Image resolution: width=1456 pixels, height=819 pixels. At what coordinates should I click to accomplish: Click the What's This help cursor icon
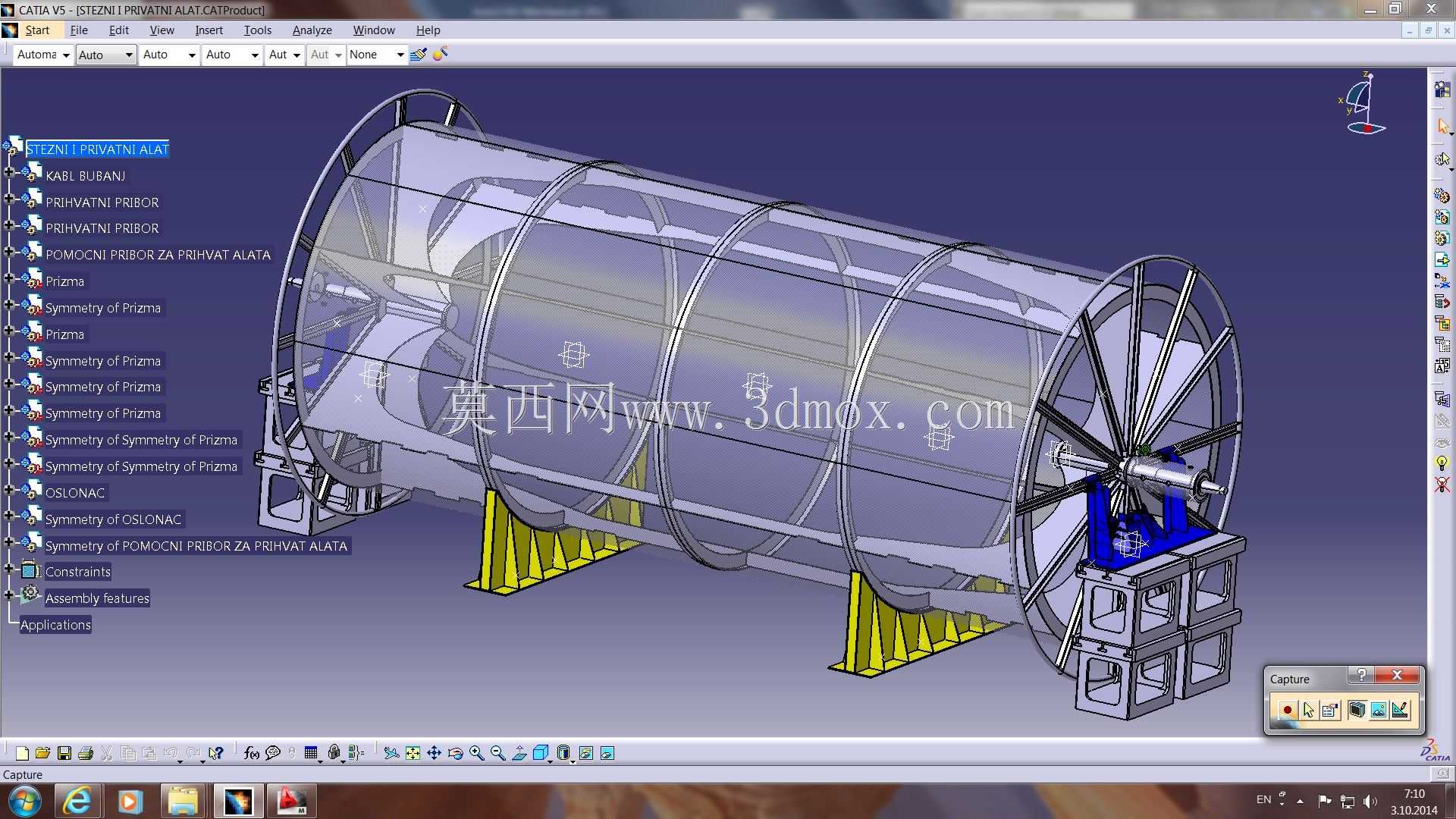pos(216,753)
